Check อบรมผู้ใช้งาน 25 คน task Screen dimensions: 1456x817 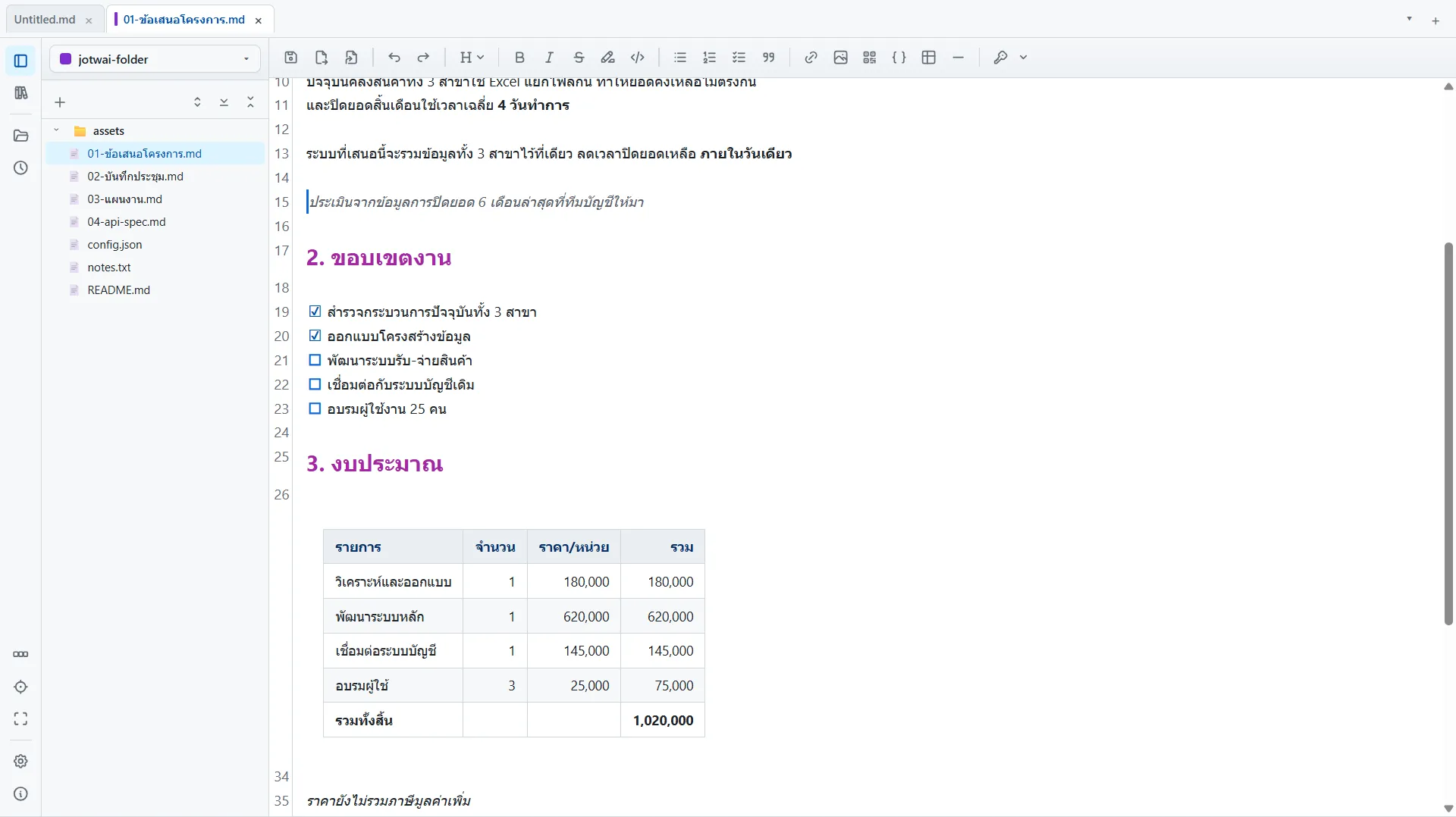tap(315, 409)
